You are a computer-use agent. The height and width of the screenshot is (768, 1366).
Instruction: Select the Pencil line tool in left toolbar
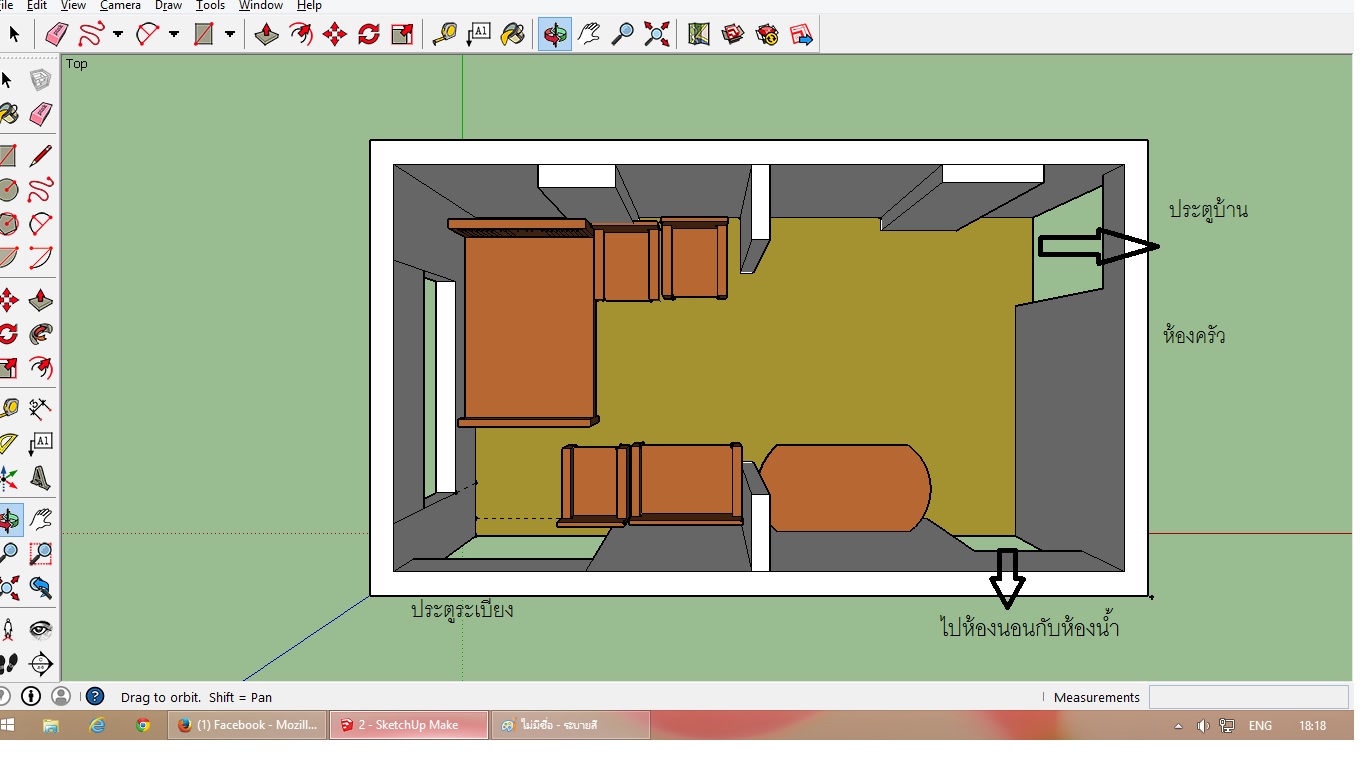coord(41,156)
